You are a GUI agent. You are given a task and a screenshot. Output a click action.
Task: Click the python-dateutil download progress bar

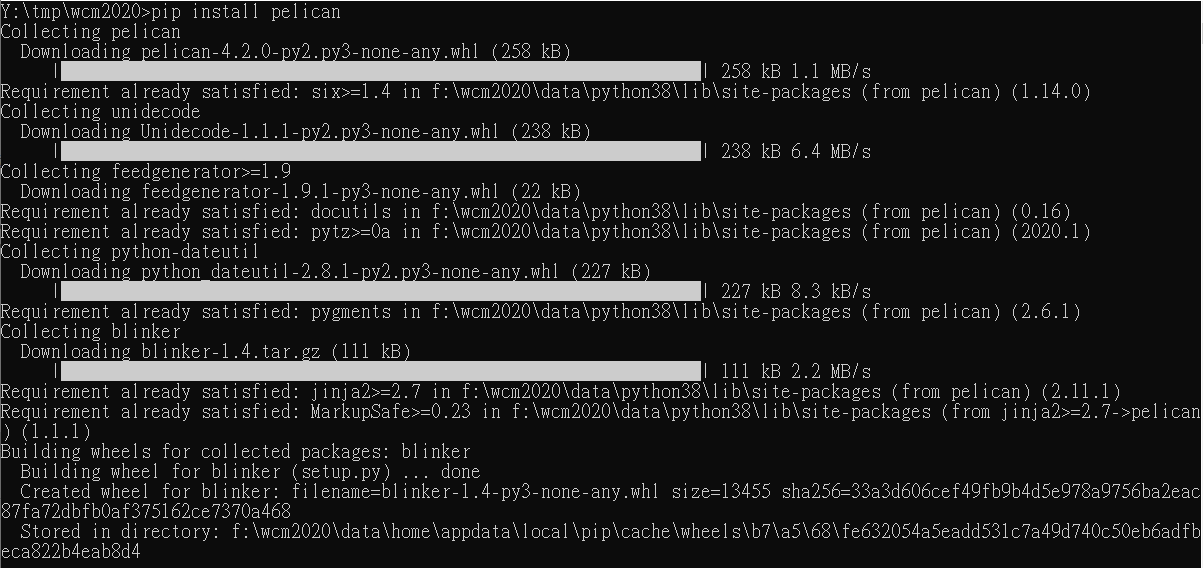382,291
